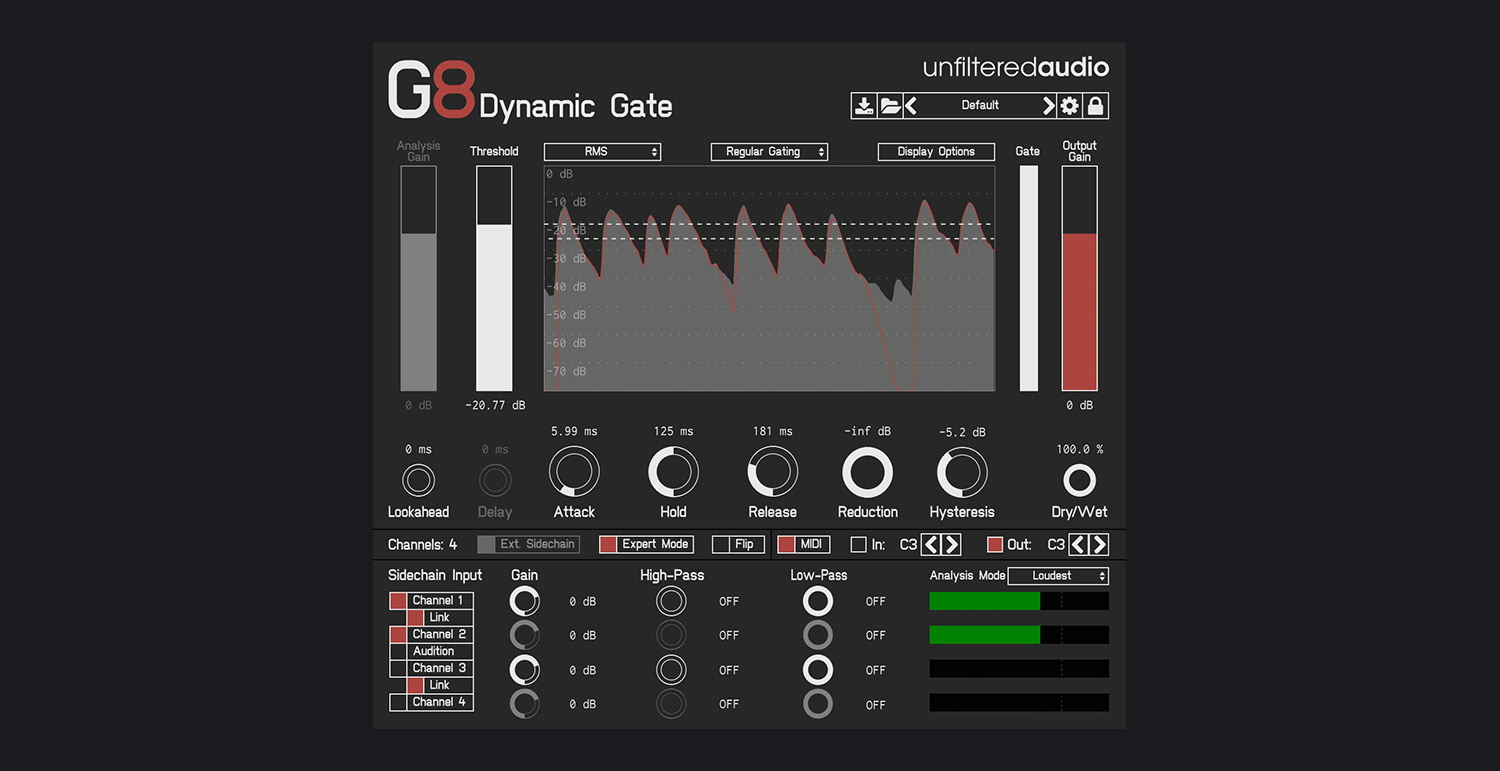Viewport: 1500px width, 771px height.
Task: Click the Channel 1 High-Pass knob
Action: [x=672, y=601]
